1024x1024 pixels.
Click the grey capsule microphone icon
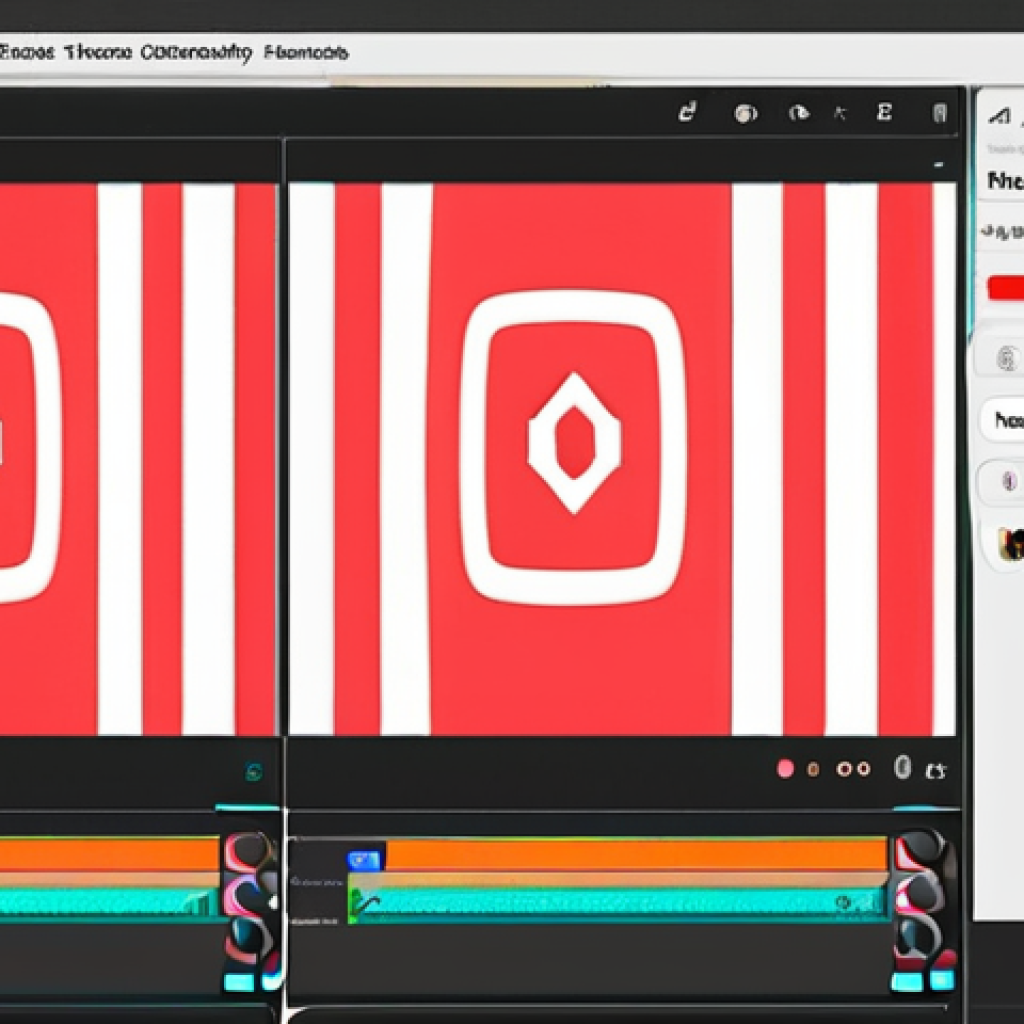coord(903,768)
